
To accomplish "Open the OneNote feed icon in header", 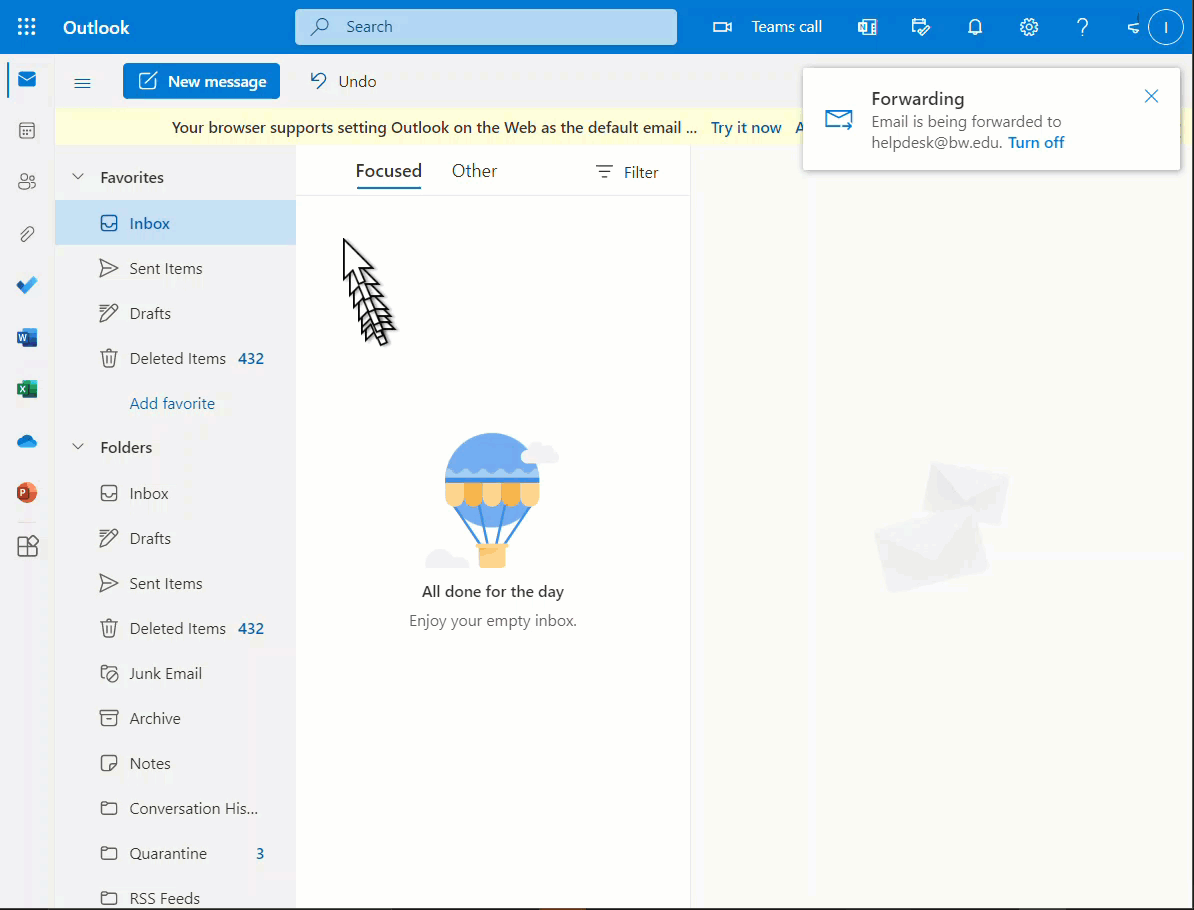I will (x=867, y=27).
